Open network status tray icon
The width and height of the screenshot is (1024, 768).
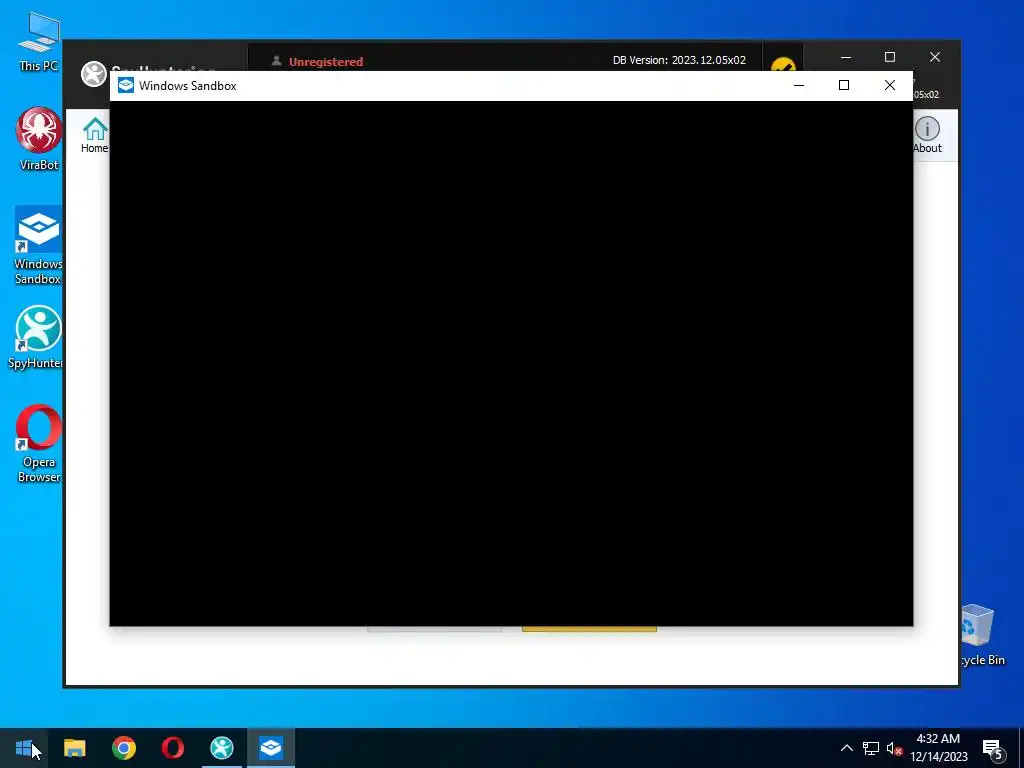(x=871, y=748)
